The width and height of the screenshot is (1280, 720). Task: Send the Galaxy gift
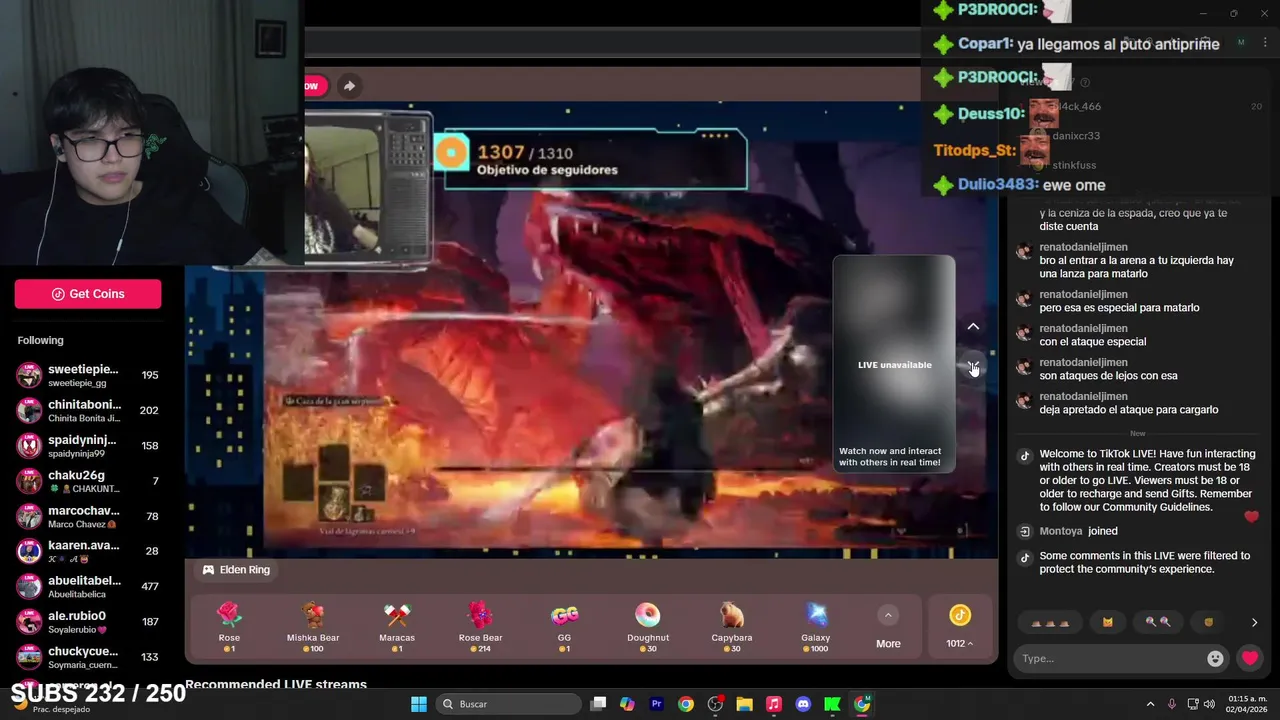pyautogui.click(x=816, y=627)
